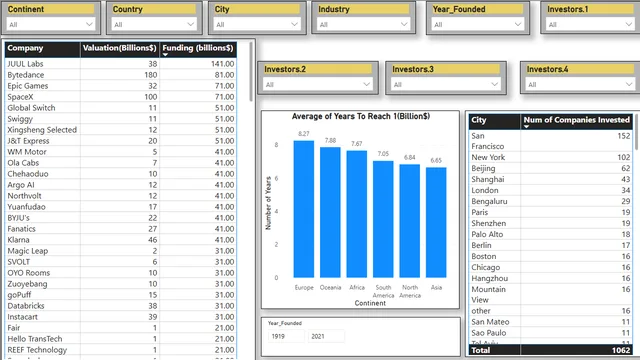The width and height of the screenshot is (640, 360).
Task: Open the Investors.4 filter dropdown
Action: pos(580,84)
